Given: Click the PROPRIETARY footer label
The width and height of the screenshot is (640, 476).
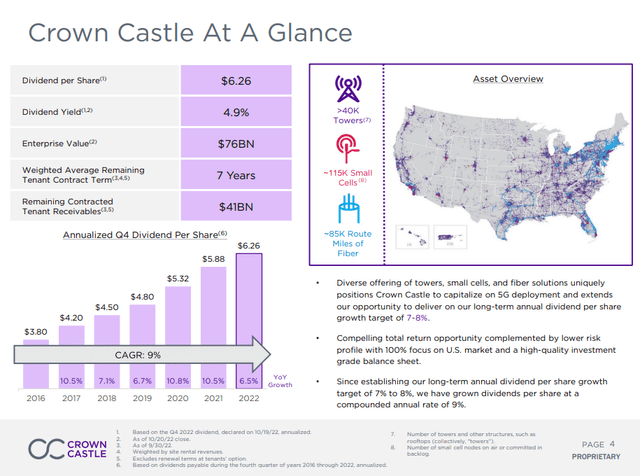Looking at the screenshot, I should pyautogui.click(x=596, y=456).
